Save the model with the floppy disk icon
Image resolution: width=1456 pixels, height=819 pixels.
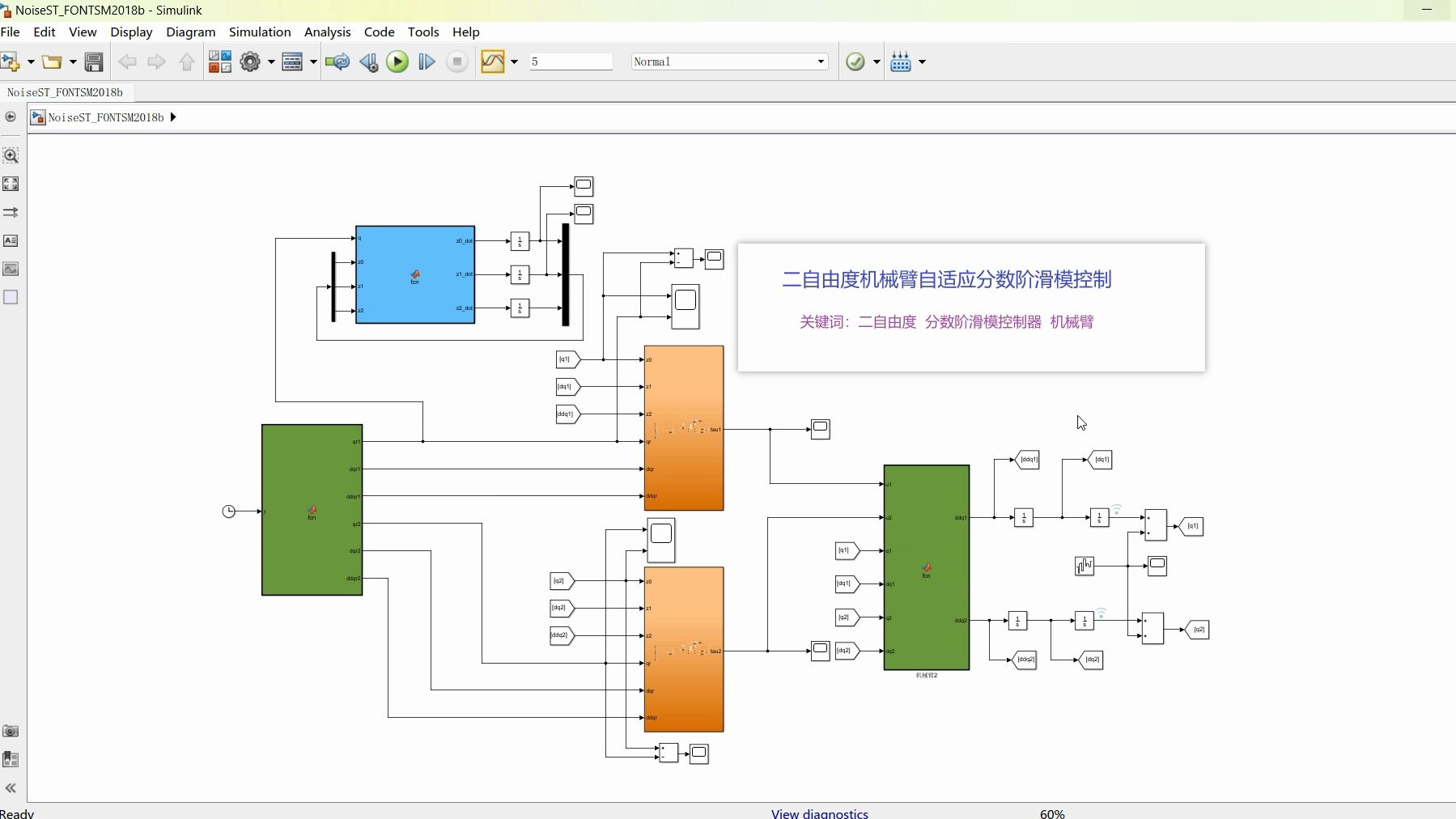tap(94, 62)
